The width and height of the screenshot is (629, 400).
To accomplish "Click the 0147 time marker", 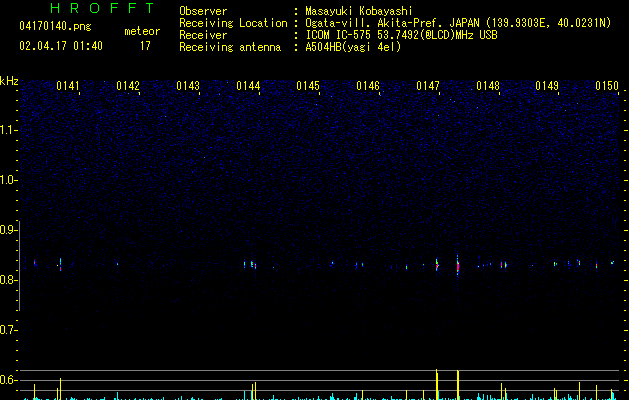I will point(428,86).
